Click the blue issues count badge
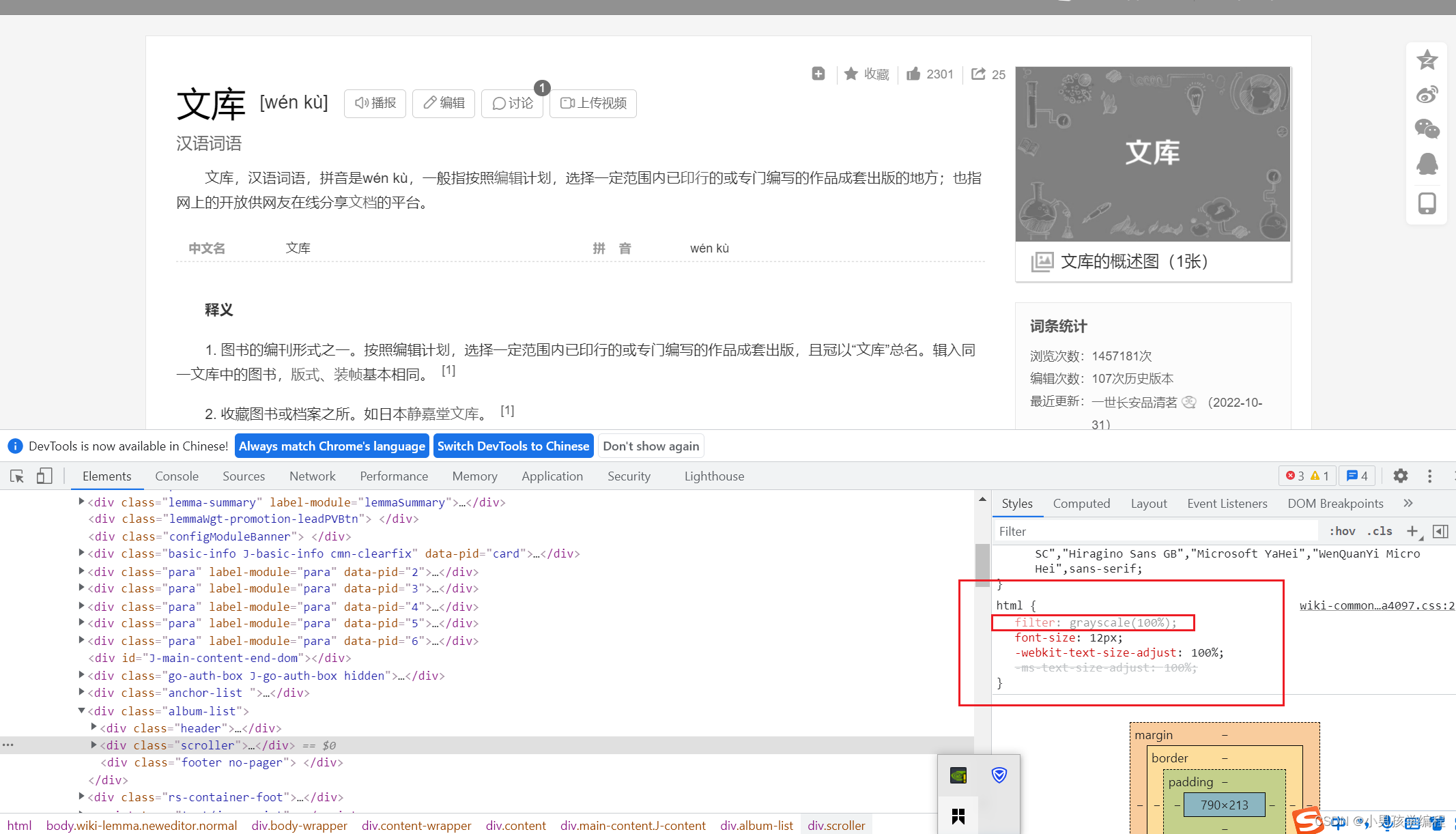This screenshot has width=1456, height=834. point(1358,476)
